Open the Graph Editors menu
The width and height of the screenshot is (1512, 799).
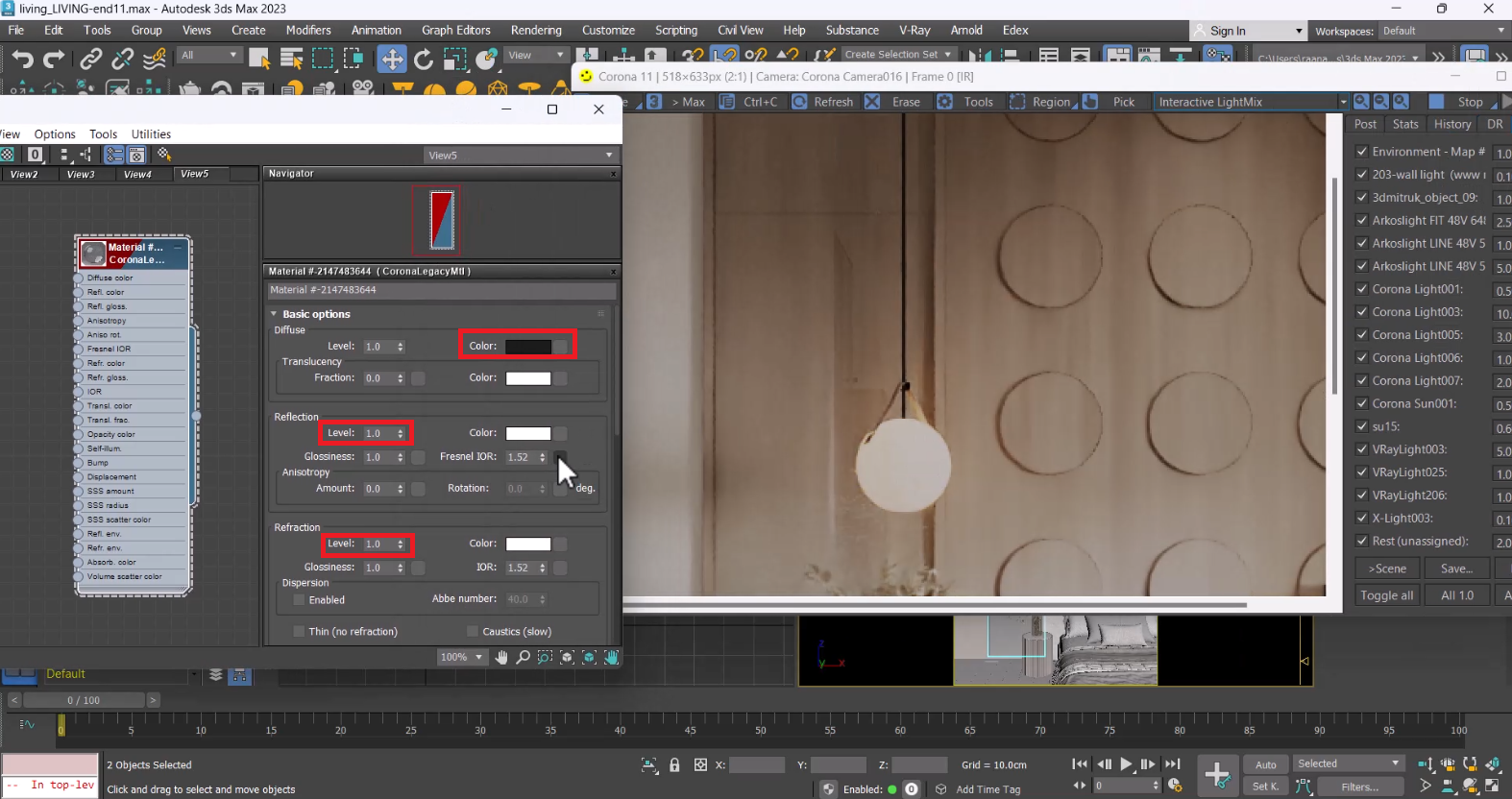455,31
